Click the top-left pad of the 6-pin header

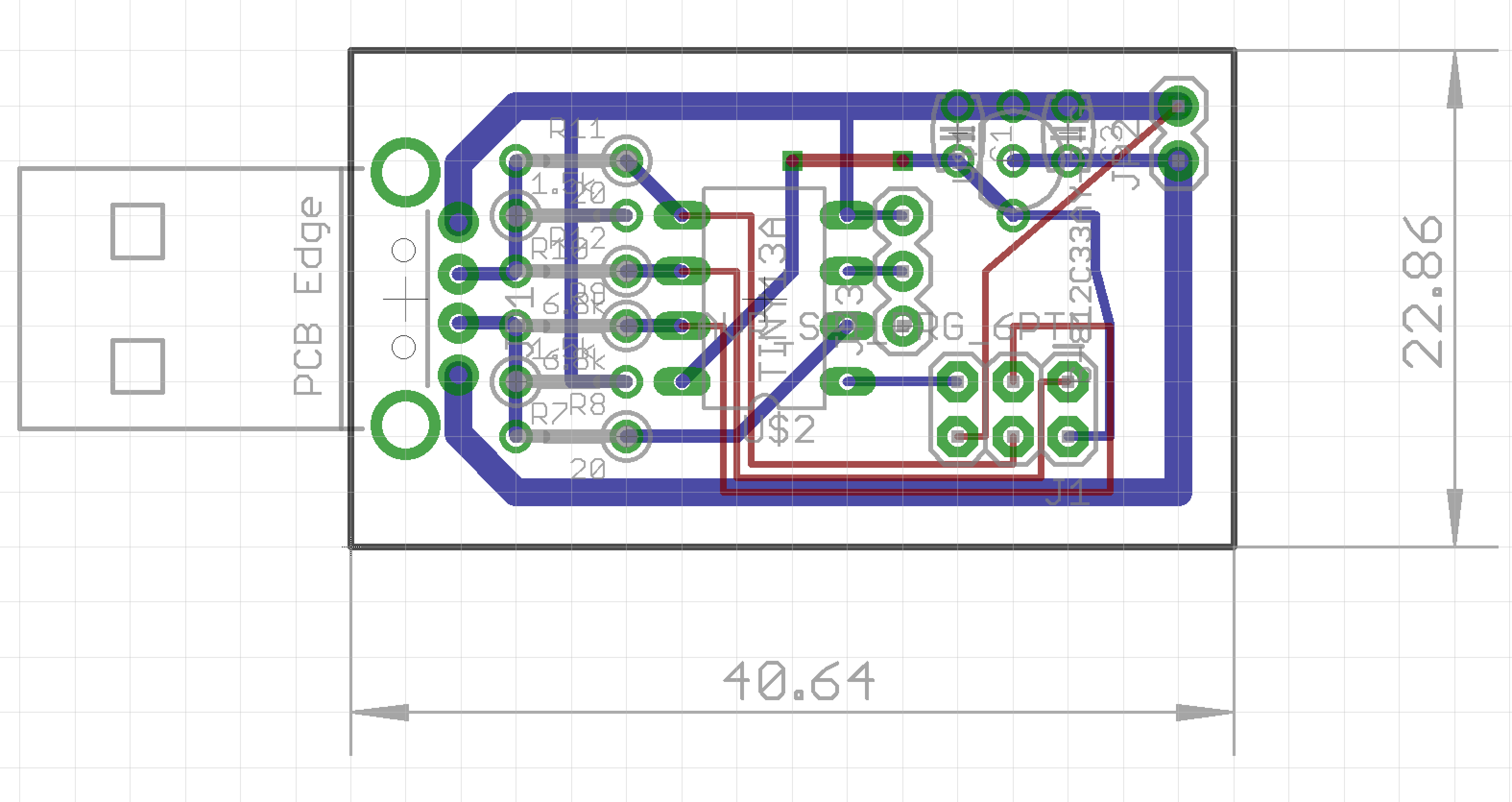point(957,382)
